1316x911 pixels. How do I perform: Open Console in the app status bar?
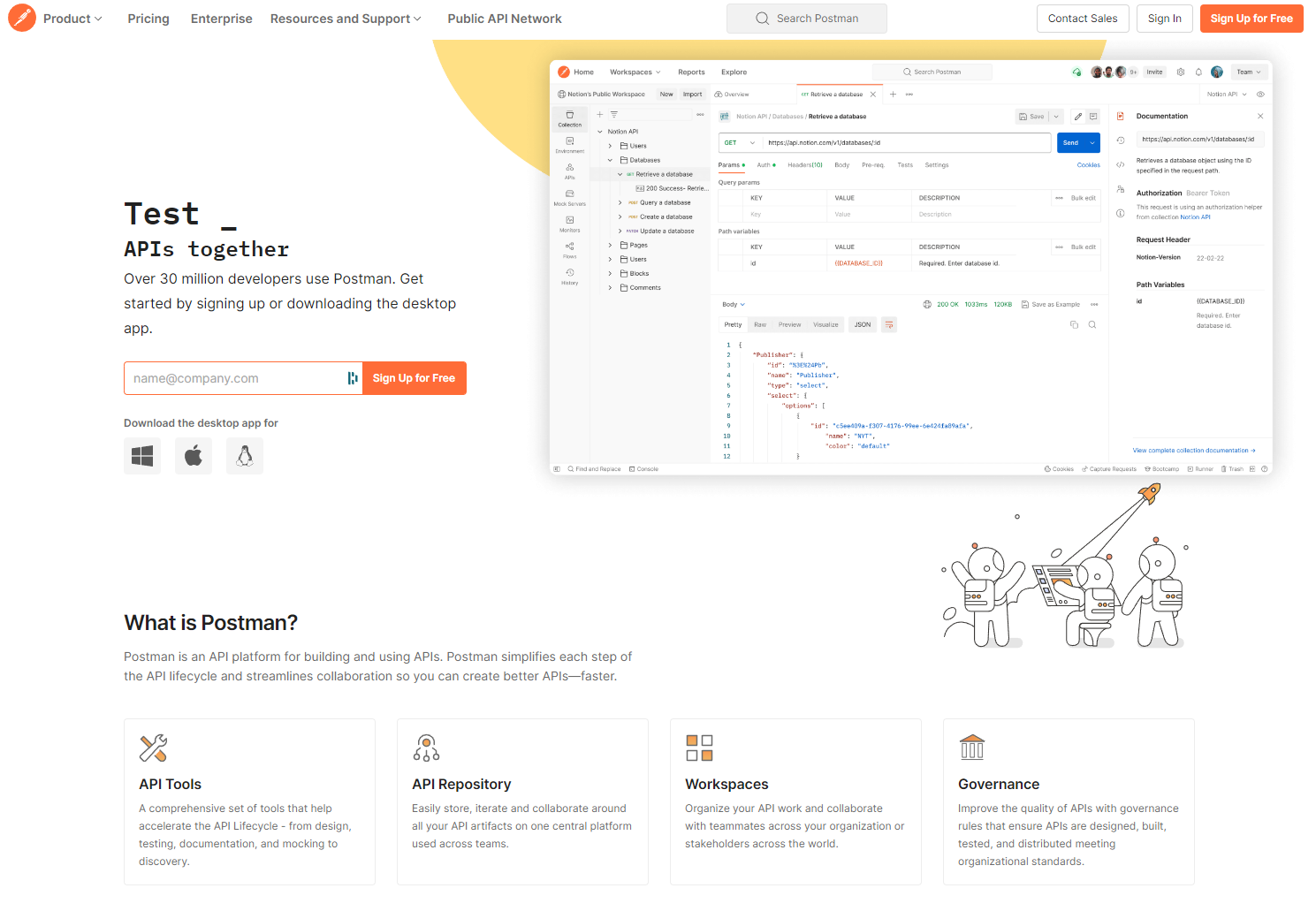(643, 469)
